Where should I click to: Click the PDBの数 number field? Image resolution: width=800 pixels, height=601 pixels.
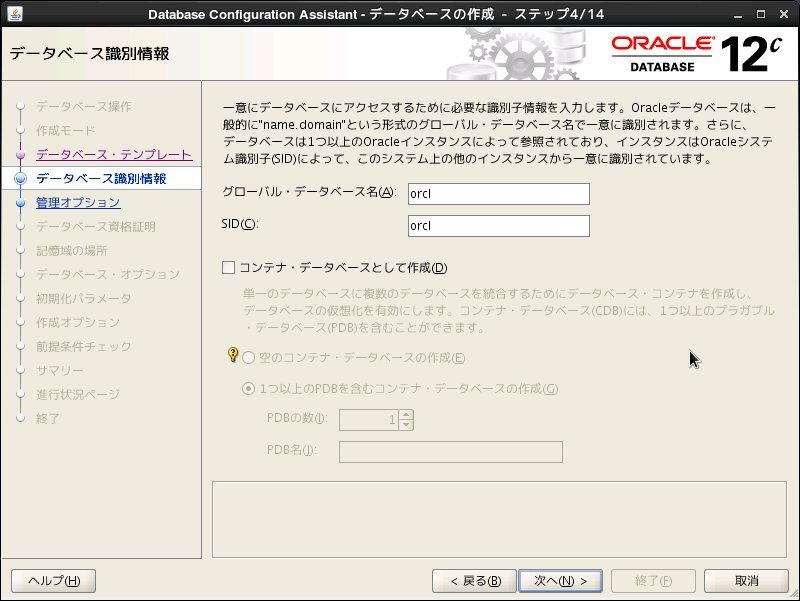(369, 420)
